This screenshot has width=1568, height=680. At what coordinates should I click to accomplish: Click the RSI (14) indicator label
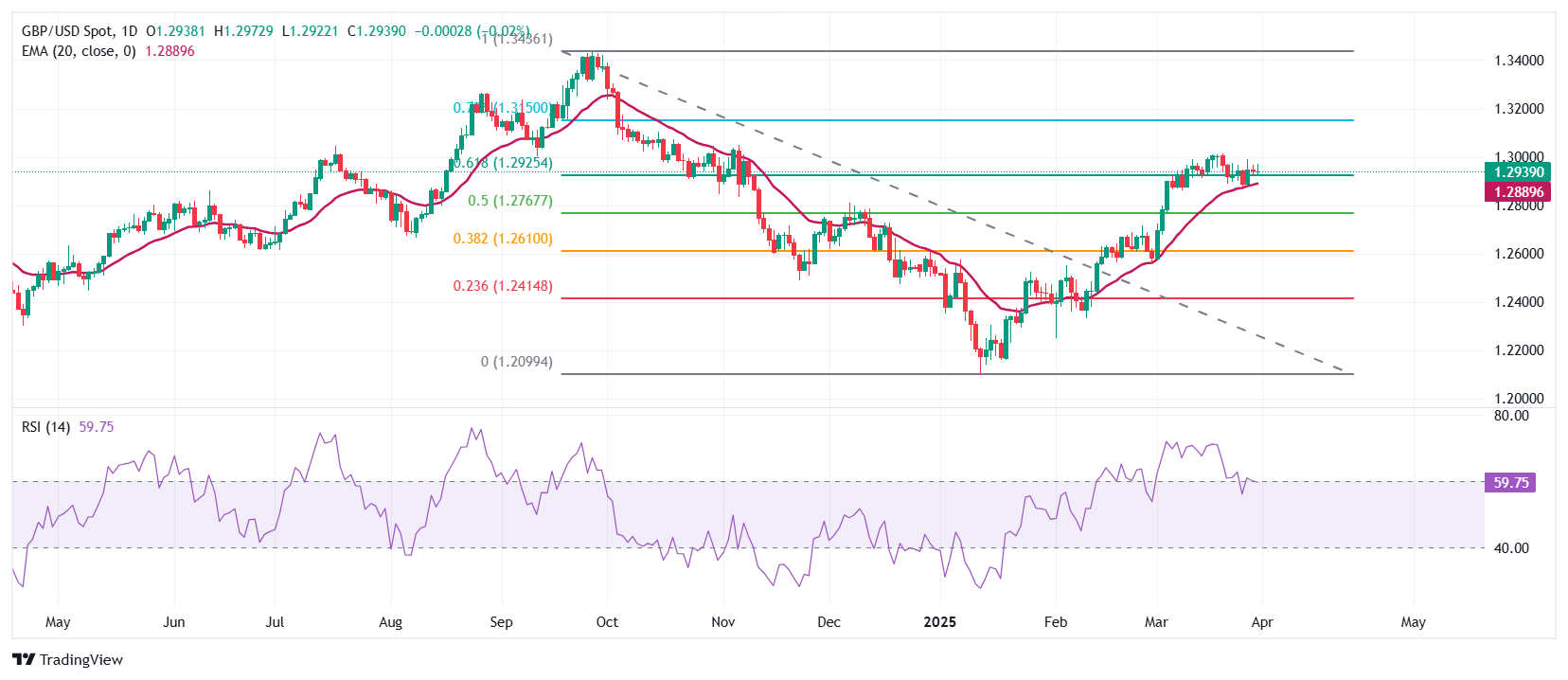45,427
